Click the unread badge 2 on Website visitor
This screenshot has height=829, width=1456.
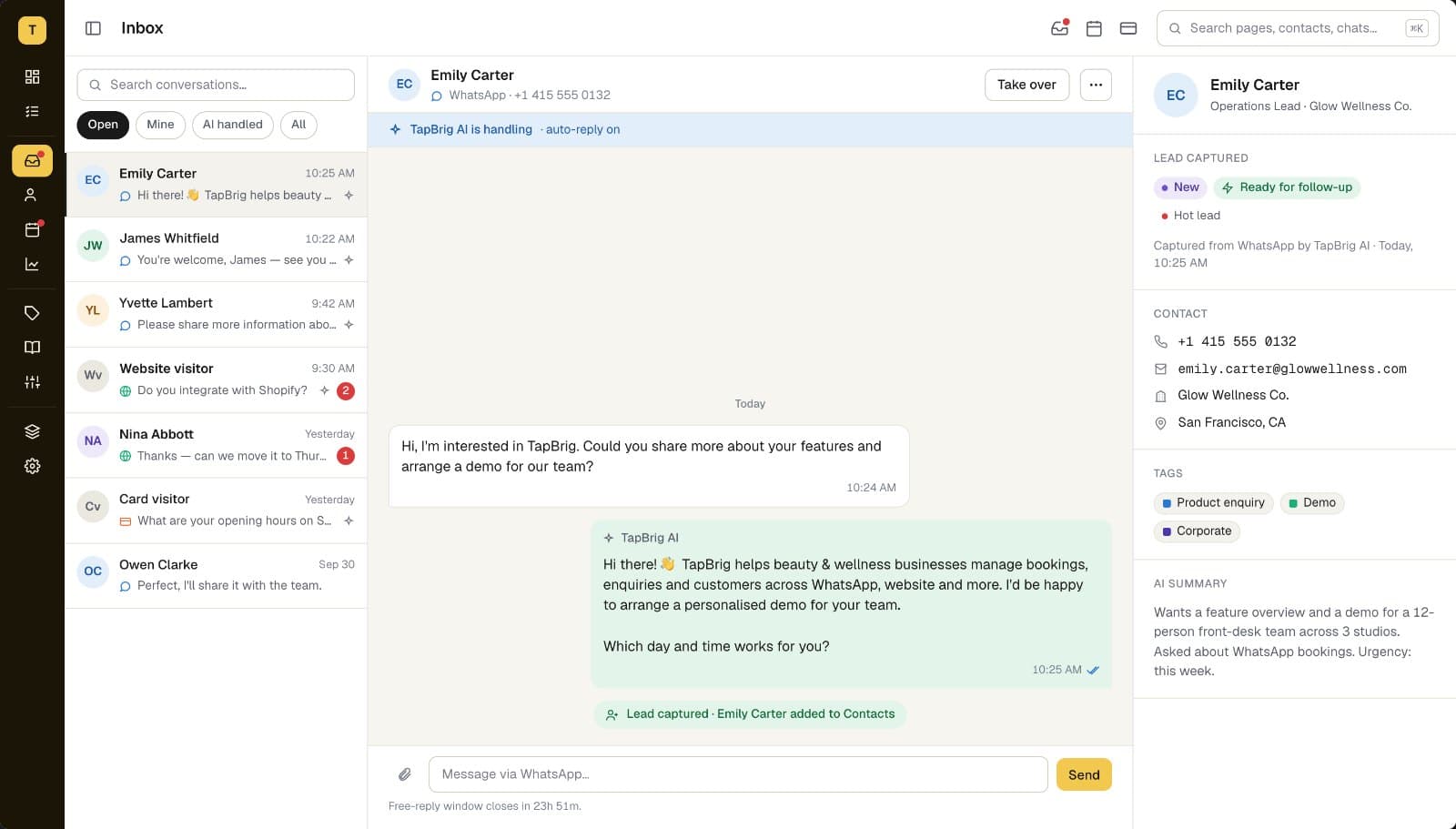tap(346, 390)
